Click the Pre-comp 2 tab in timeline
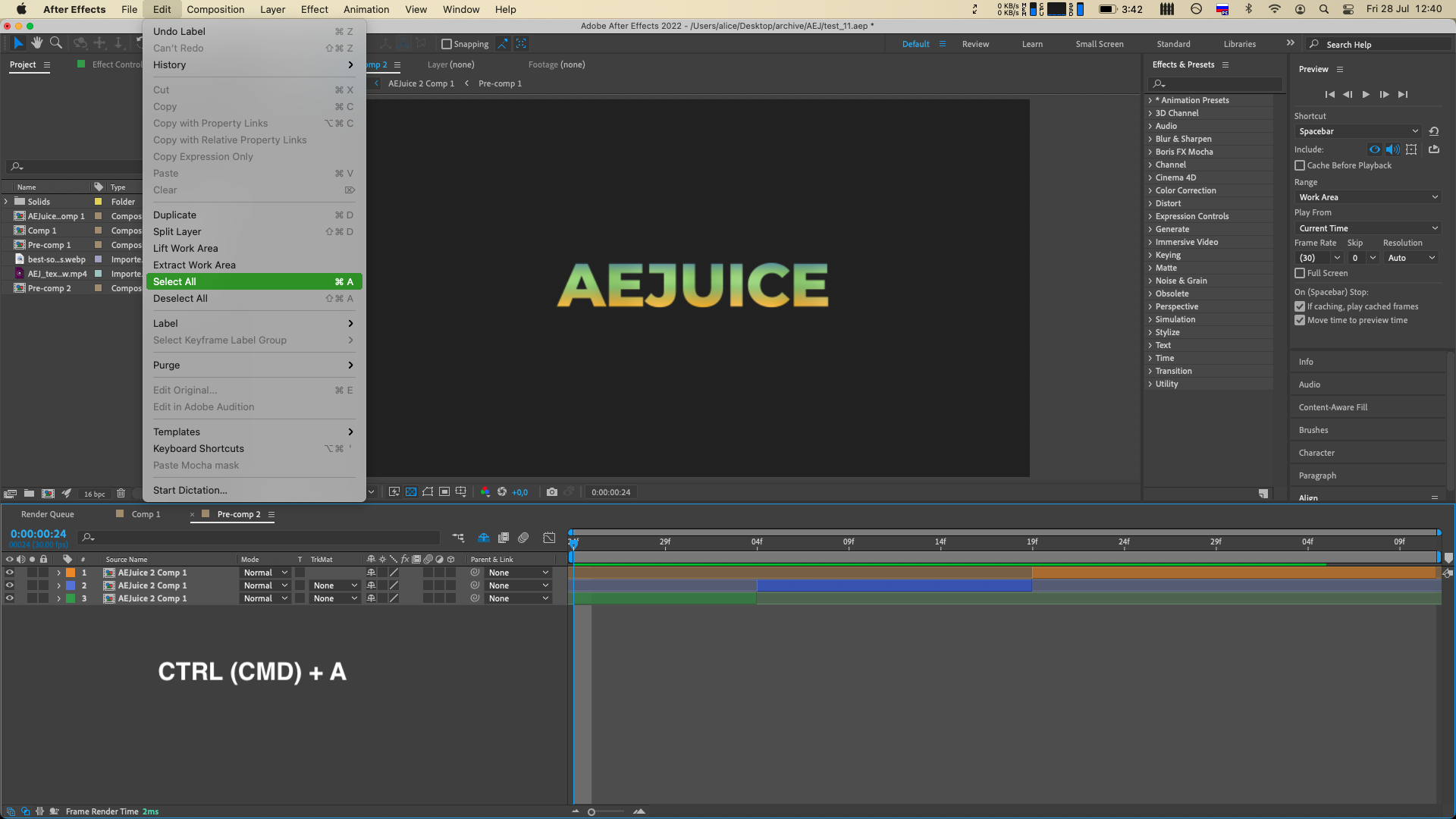1456x819 pixels. point(238,513)
